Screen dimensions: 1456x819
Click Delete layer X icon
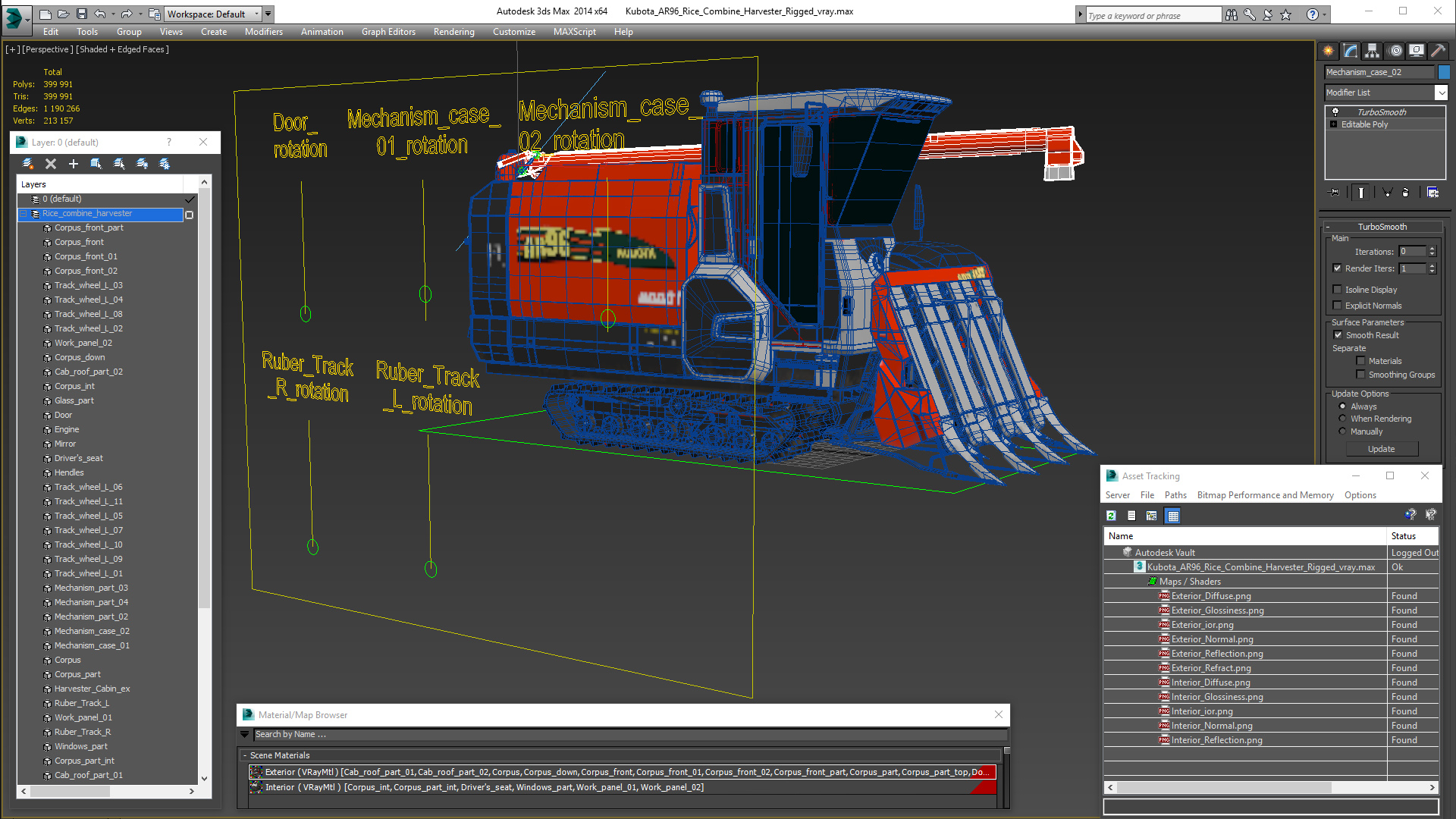(51, 164)
